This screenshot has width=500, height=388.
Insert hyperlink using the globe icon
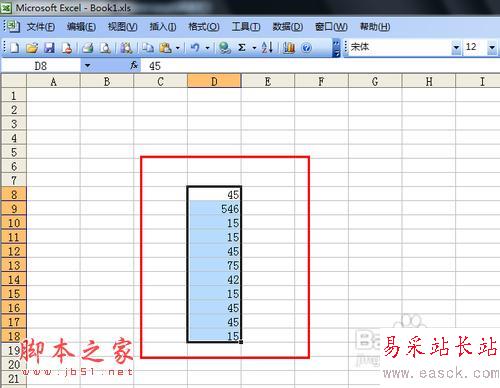tap(224, 48)
